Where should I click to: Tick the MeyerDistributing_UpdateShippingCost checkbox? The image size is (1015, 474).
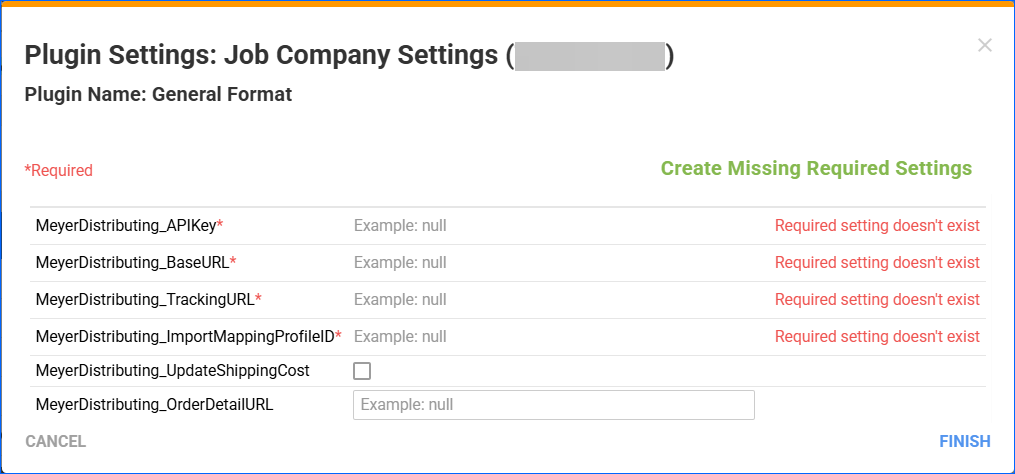(362, 371)
